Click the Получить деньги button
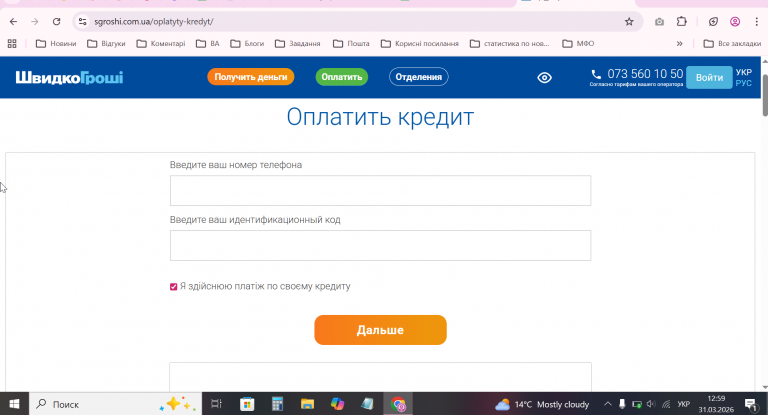The image size is (768, 415). click(250, 77)
